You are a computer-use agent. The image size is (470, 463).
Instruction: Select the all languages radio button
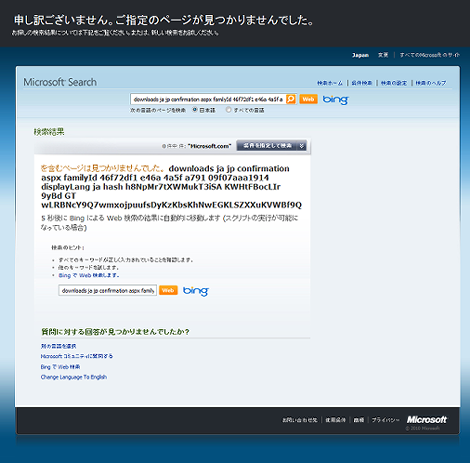pos(228,110)
